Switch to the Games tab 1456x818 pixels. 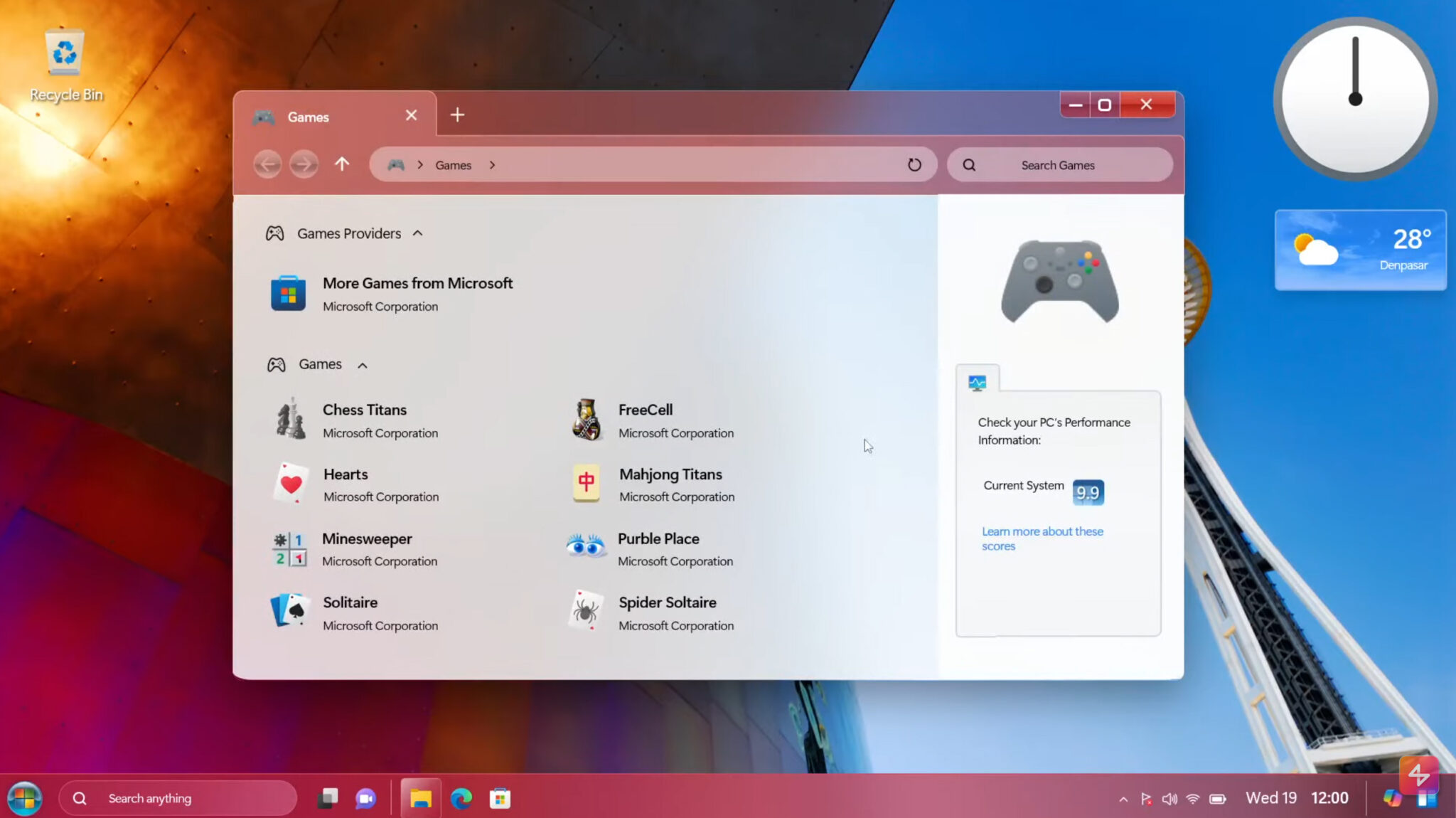click(x=307, y=116)
